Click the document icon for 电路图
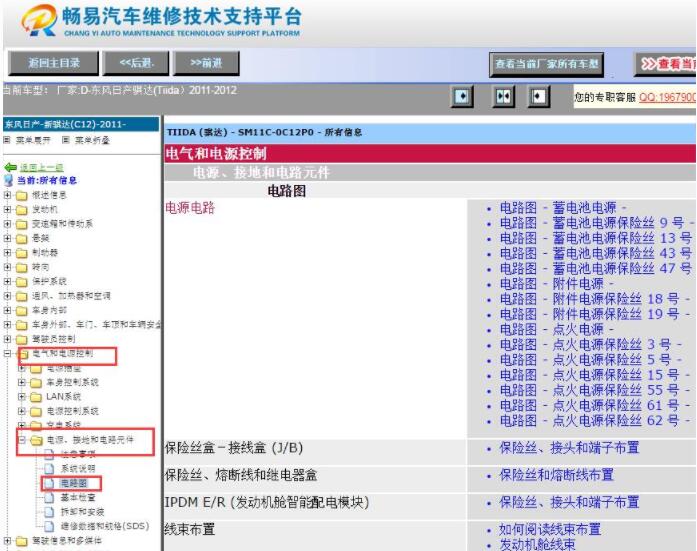The width and height of the screenshot is (697, 551). tap(49, 483)
